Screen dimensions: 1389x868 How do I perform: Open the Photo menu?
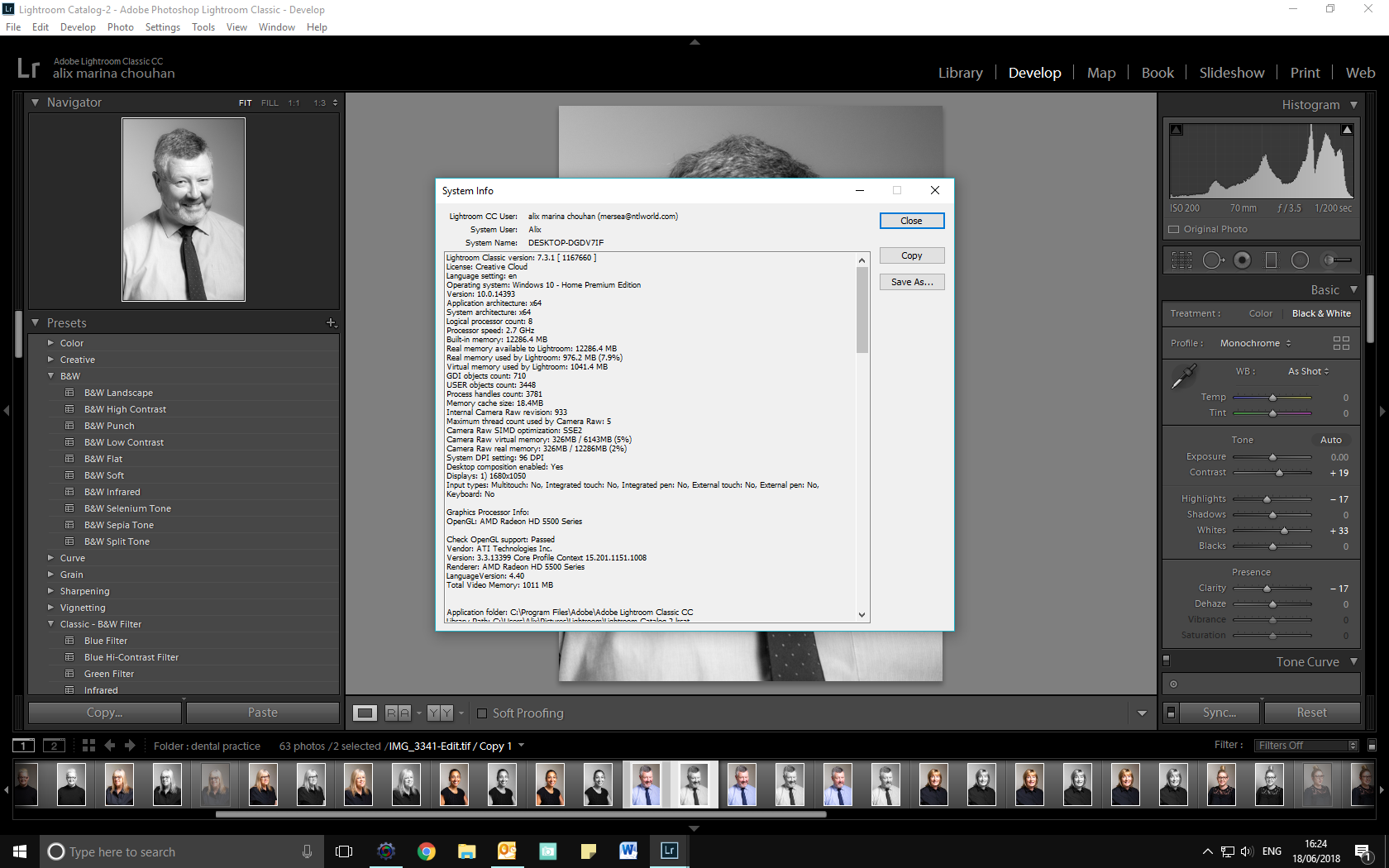coord(121,27)
